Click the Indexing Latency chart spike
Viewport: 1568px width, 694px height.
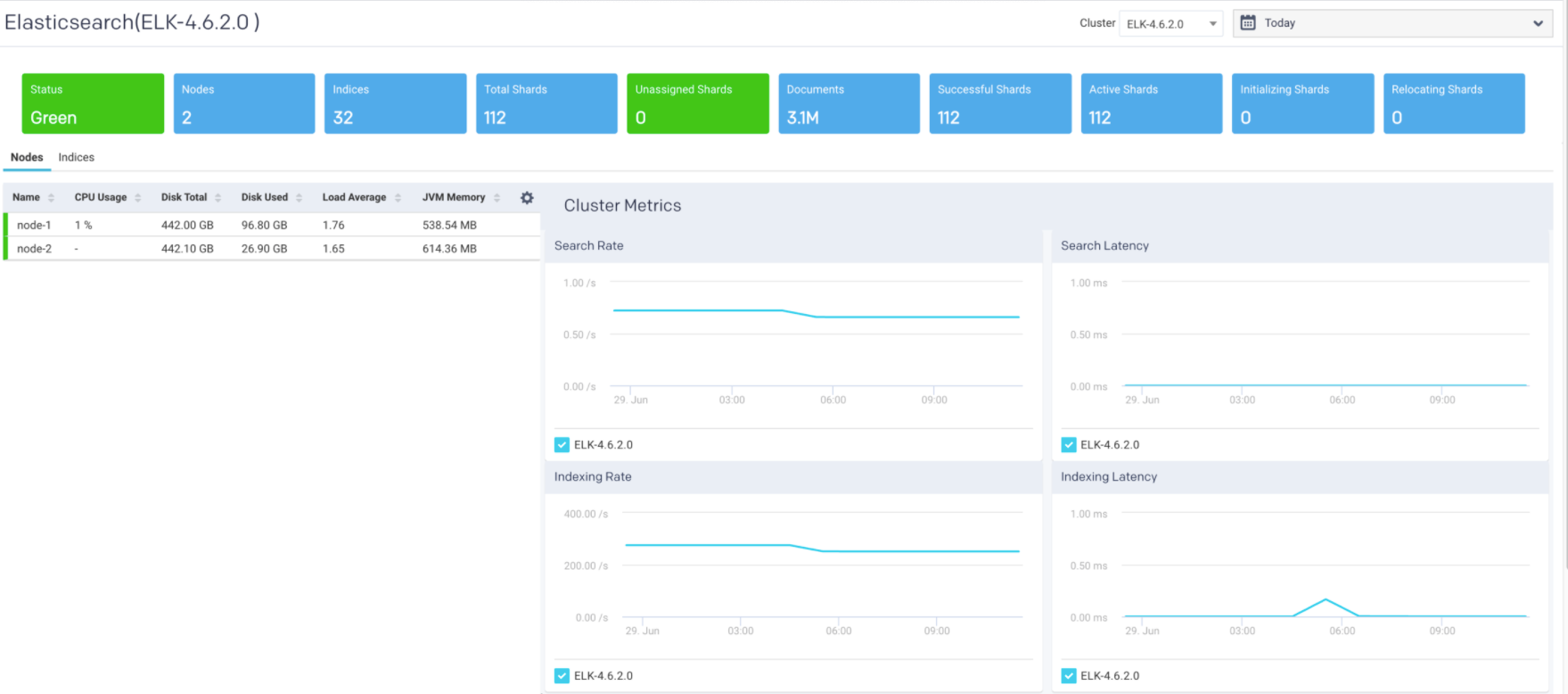click(1326, 600)
